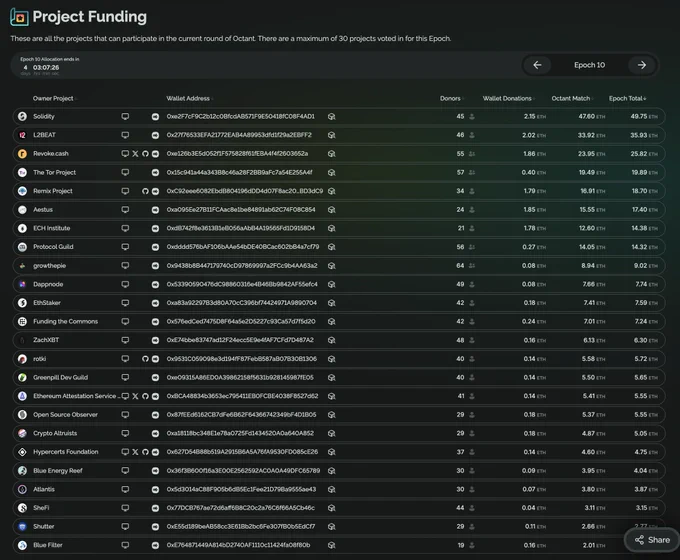The image size is (680, 560).
Task: Open Ethereum Attestation Service X icon
Action: click(x=135, y=396)
